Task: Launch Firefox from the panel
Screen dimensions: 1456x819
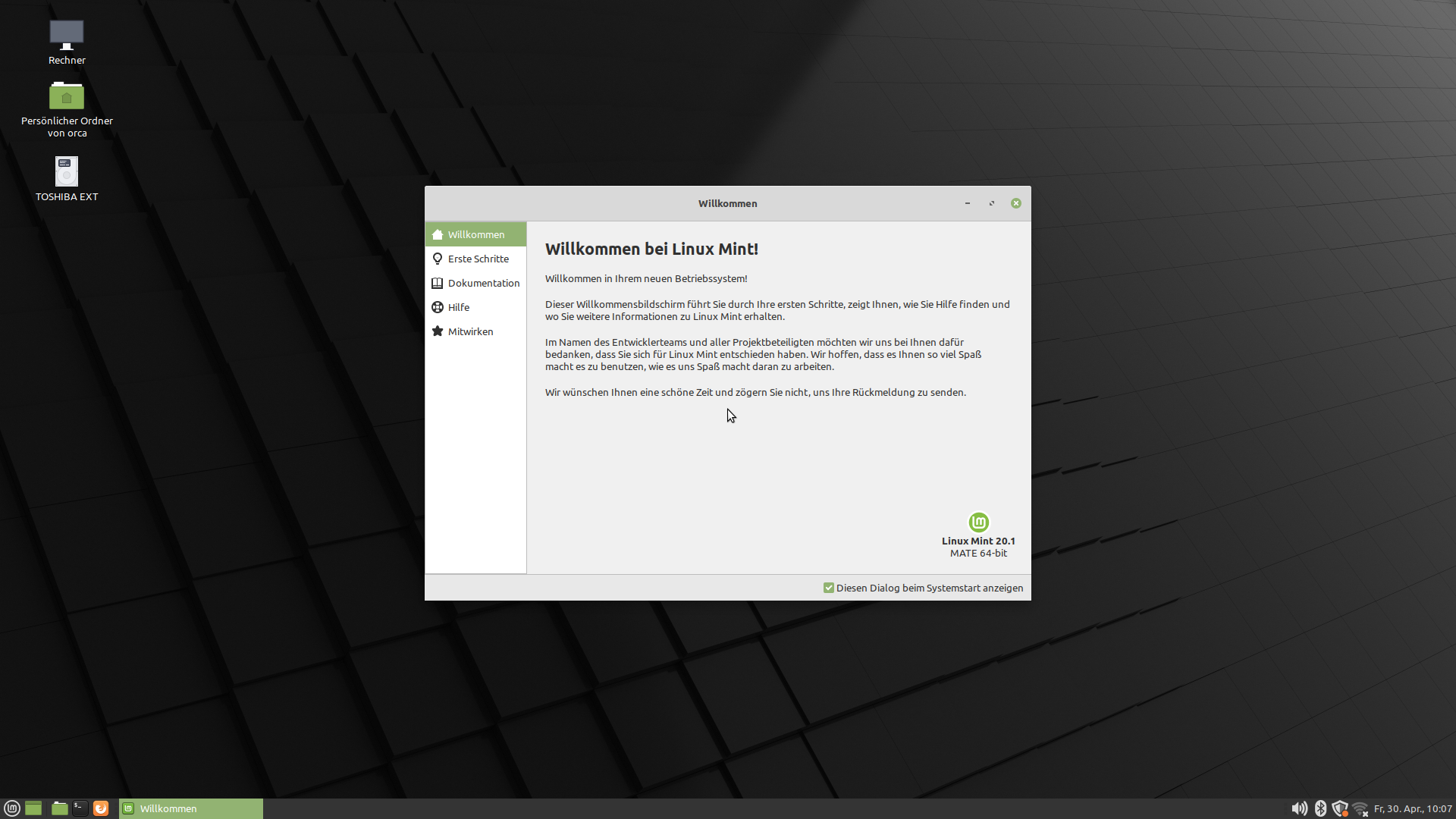Action: [101, 808]
